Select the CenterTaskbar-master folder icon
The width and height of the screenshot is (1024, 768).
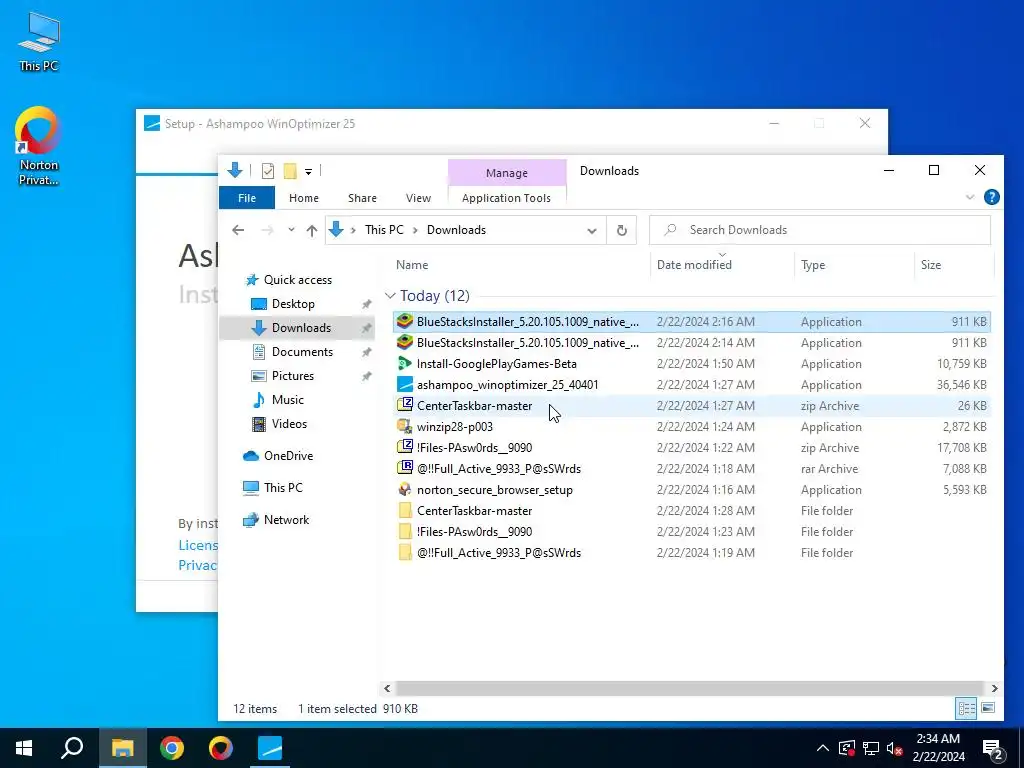[405, 511]
